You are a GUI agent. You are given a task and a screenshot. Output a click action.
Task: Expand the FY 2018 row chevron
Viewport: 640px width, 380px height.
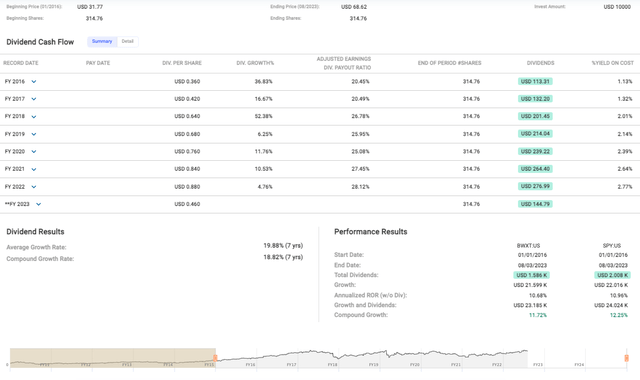34,117
